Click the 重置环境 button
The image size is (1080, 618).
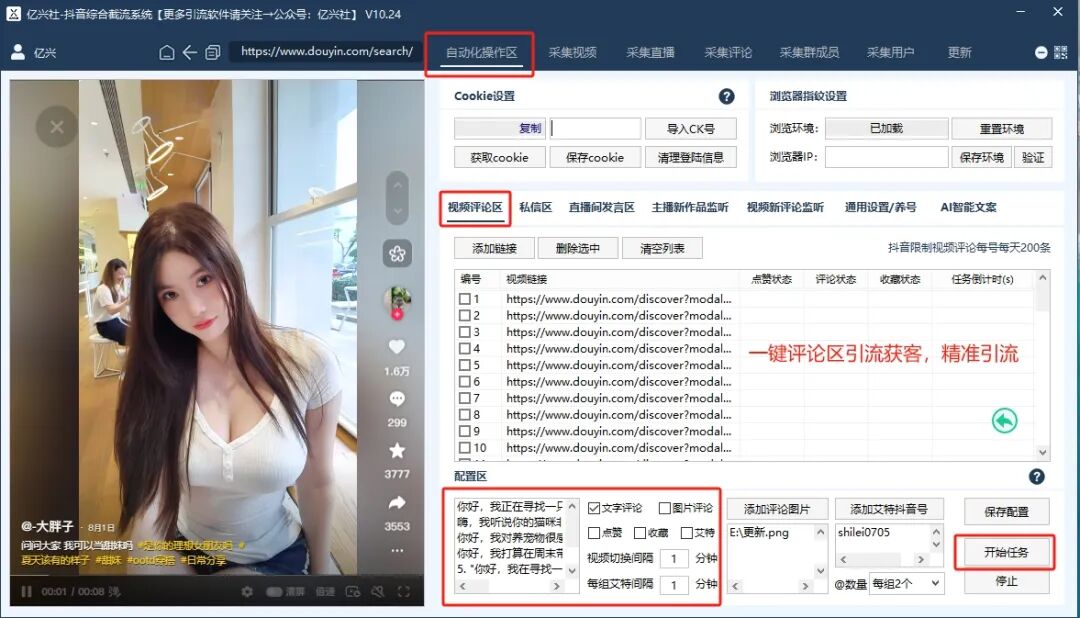1001,129
